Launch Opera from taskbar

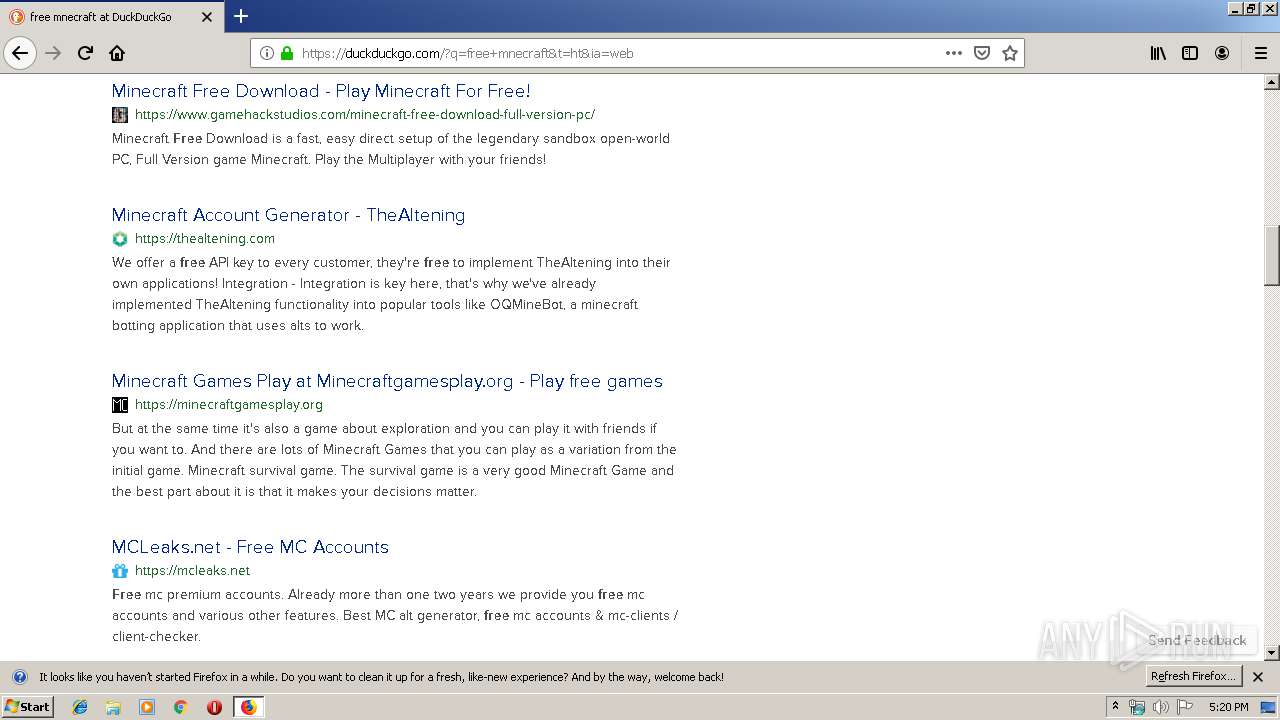coord(214,707)
